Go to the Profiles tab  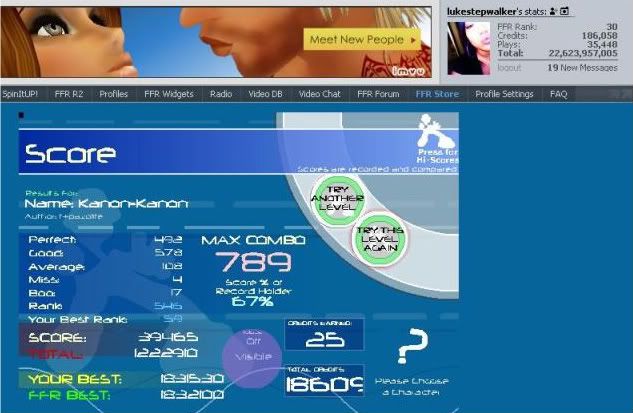point(113,94)
